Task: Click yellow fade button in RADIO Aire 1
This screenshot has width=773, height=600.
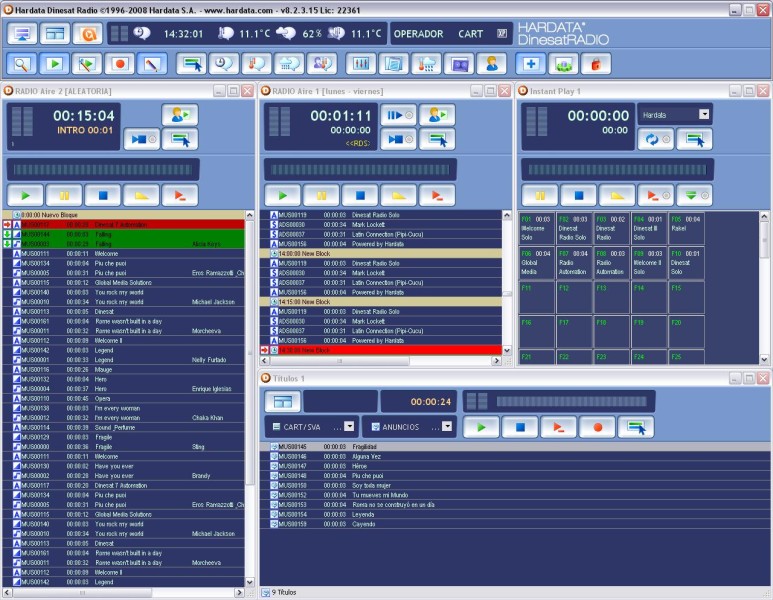Action: [399, 195]
